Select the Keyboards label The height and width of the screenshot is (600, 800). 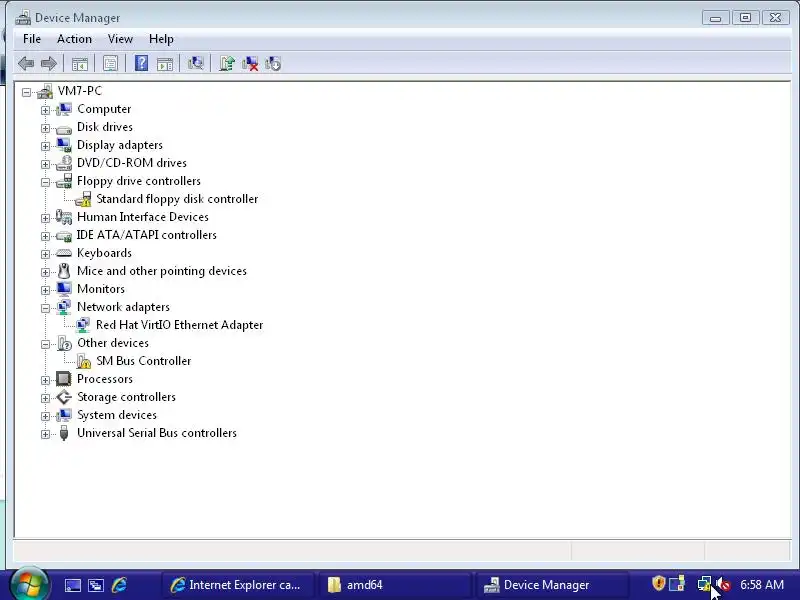tap(104, 253)
